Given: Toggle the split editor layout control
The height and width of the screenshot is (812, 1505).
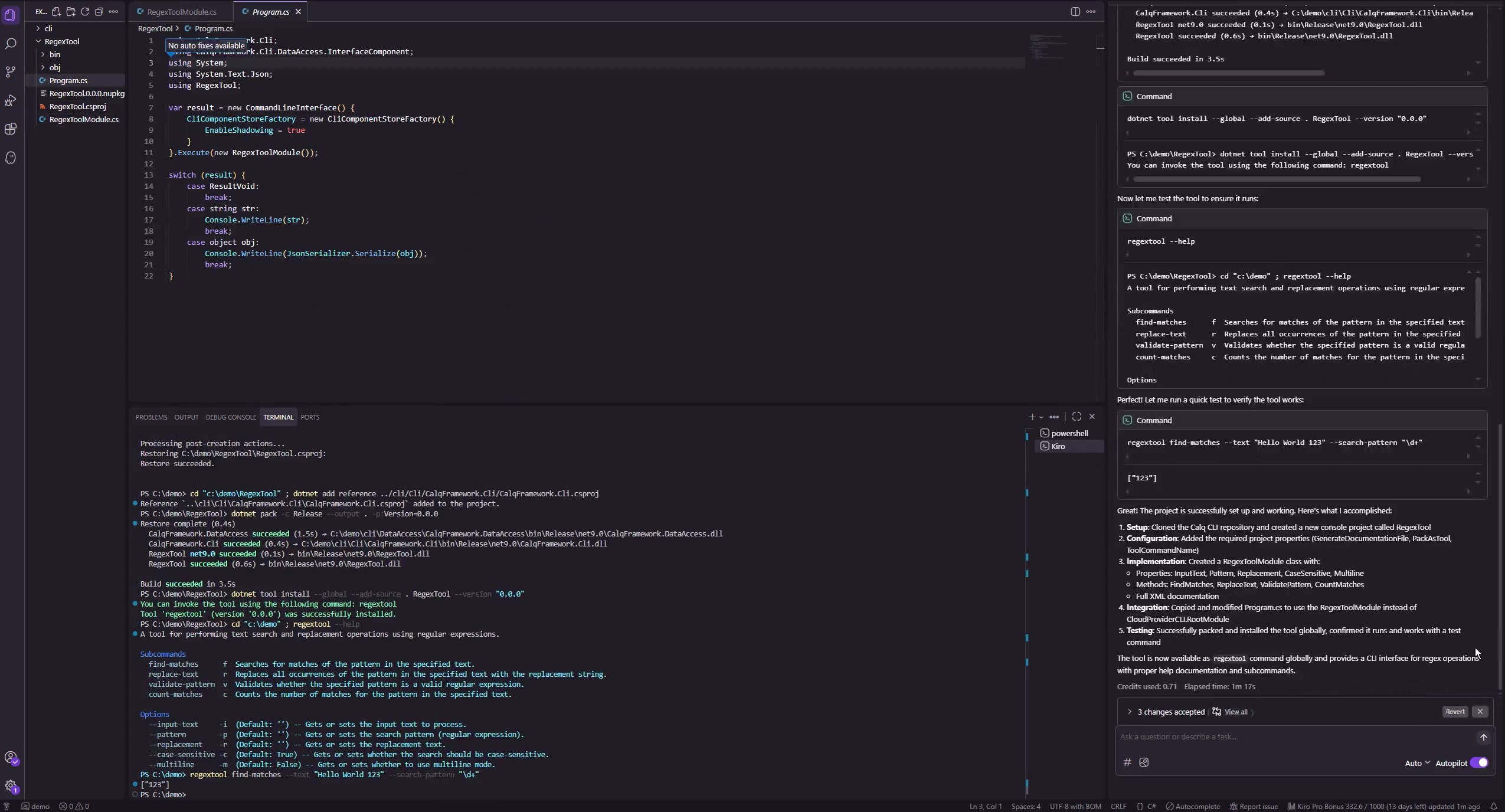Looking at the screenshot, I should tap(1075, 11).
